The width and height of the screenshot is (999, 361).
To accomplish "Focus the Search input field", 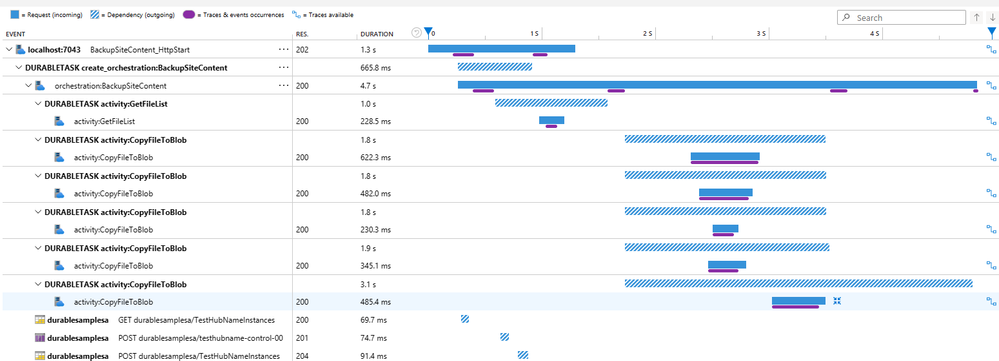I will click(902, 18).
